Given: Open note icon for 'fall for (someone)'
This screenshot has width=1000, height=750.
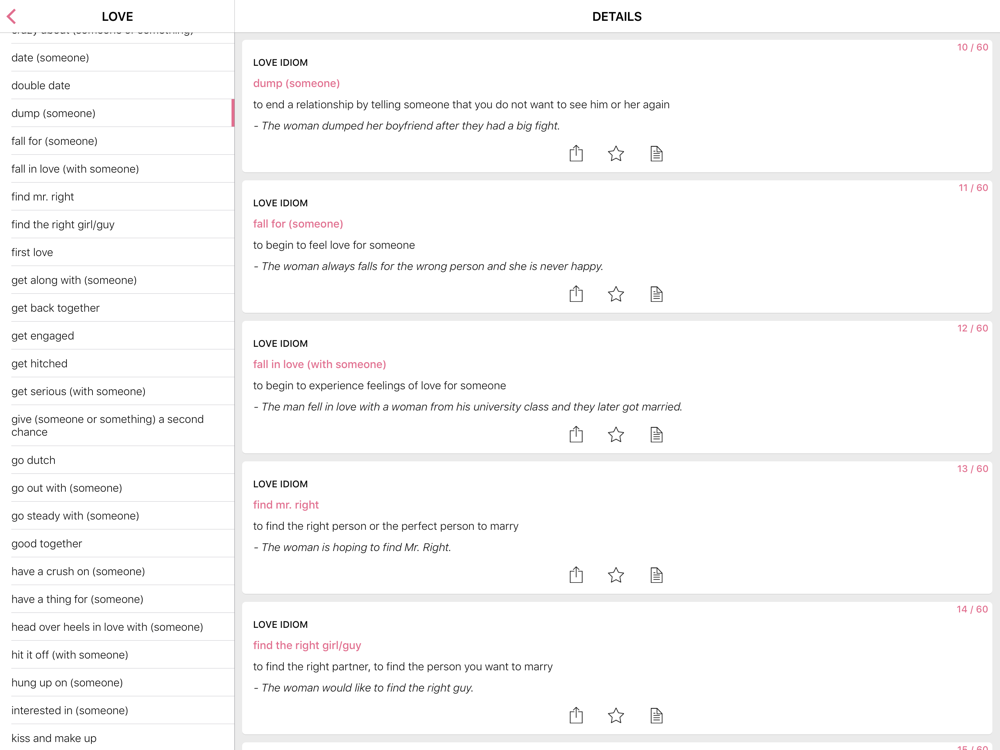Looking at the screenshot, I should [x=656, y=294].
